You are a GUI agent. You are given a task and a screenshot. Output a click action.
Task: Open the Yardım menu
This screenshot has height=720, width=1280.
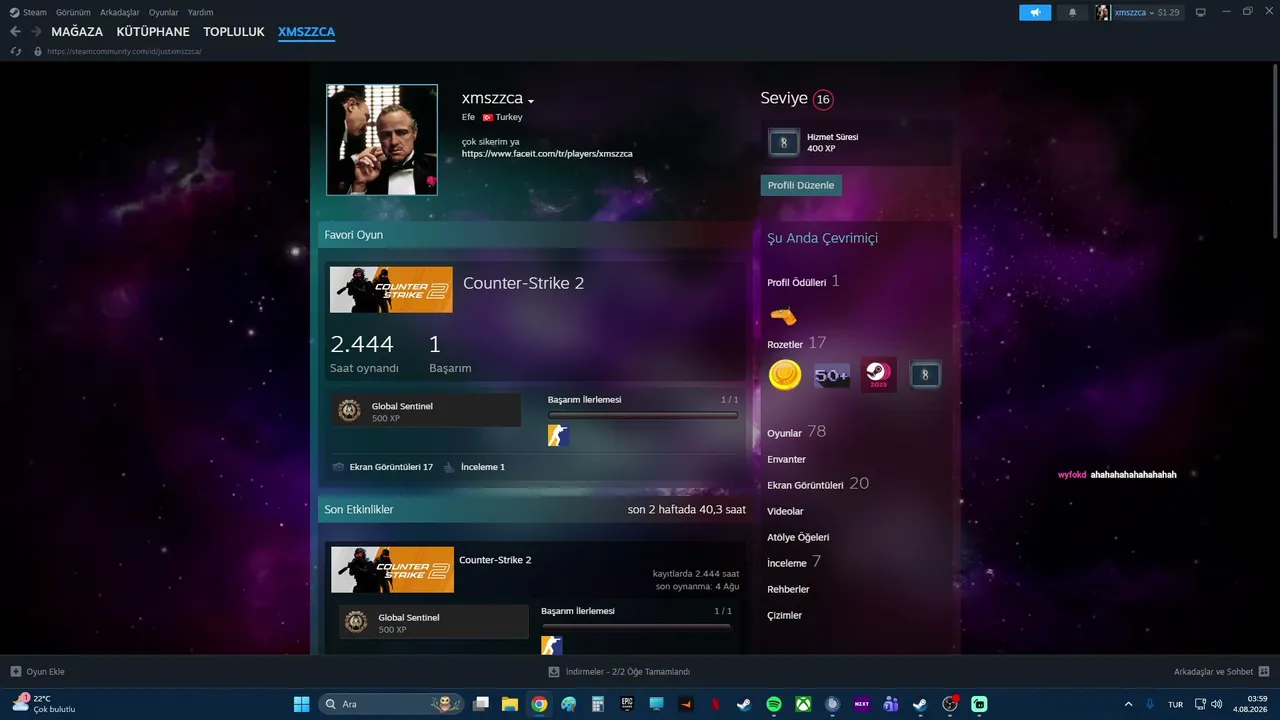(x=200, y=12)
